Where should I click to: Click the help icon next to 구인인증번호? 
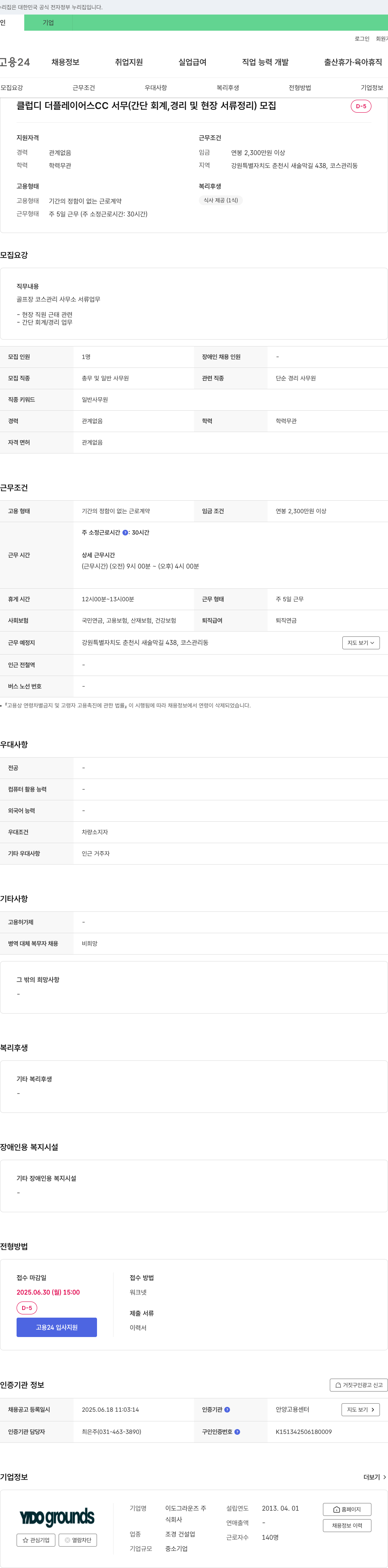(237, 1432)
